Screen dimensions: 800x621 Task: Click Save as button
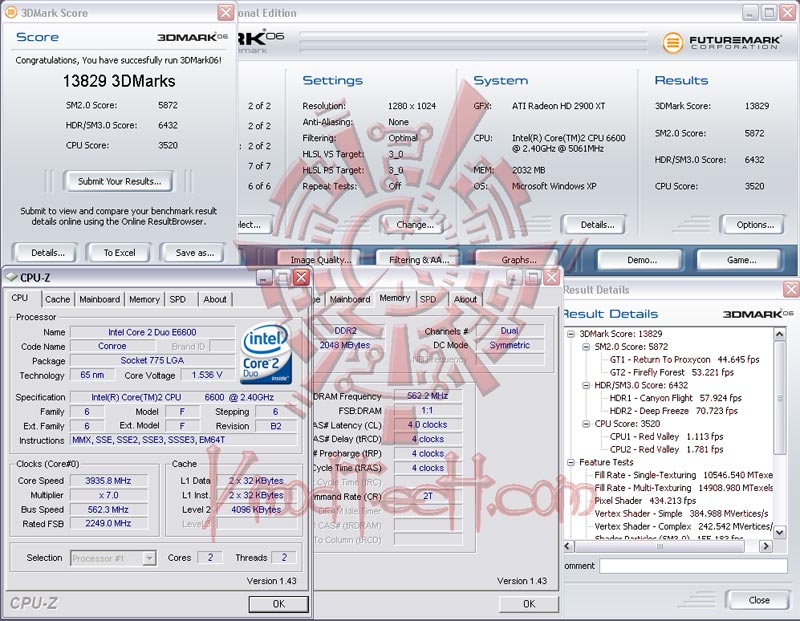click(194, 253)
